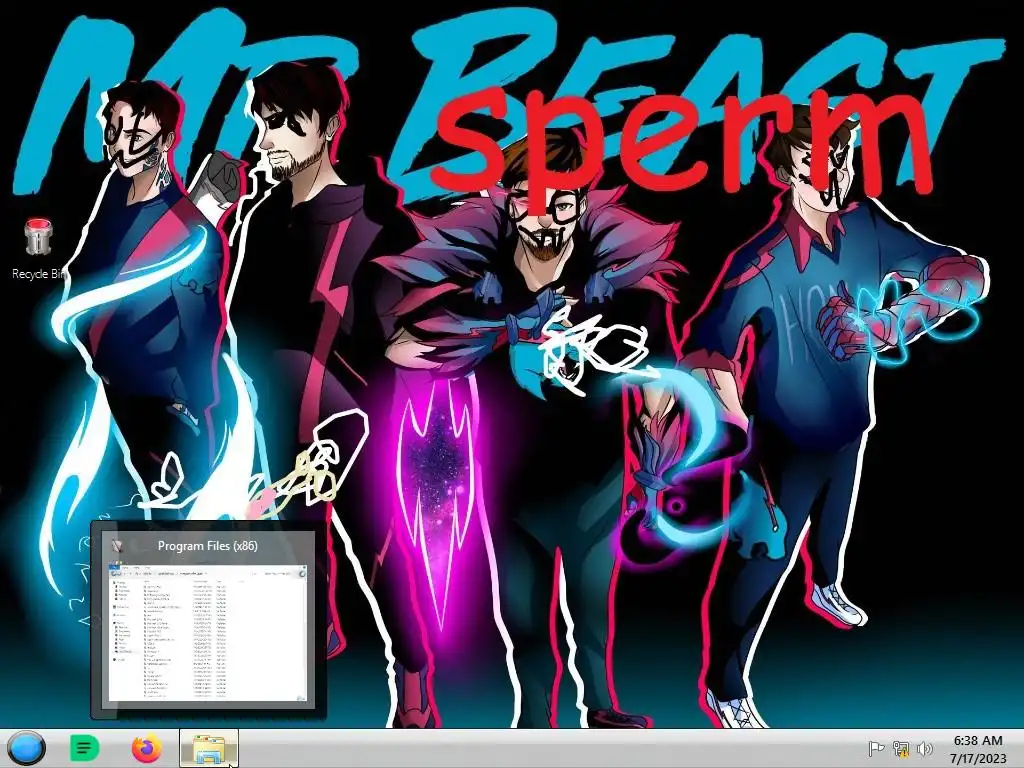Open the Start menu orb
This screenshot has width=1024, height=768.
click(x=27, y=748)
